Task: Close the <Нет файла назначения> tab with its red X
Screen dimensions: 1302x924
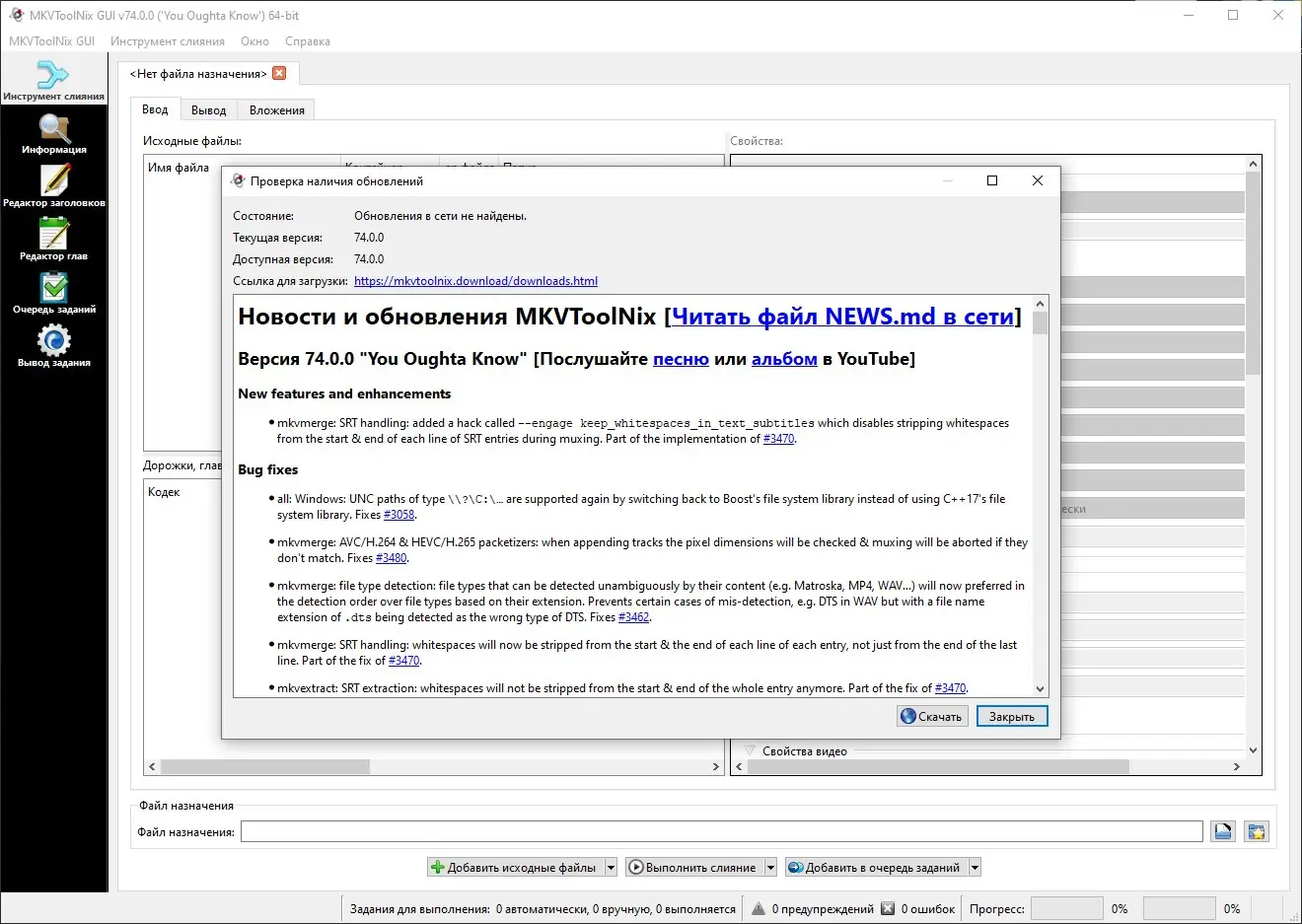Action: pos(279,73)
